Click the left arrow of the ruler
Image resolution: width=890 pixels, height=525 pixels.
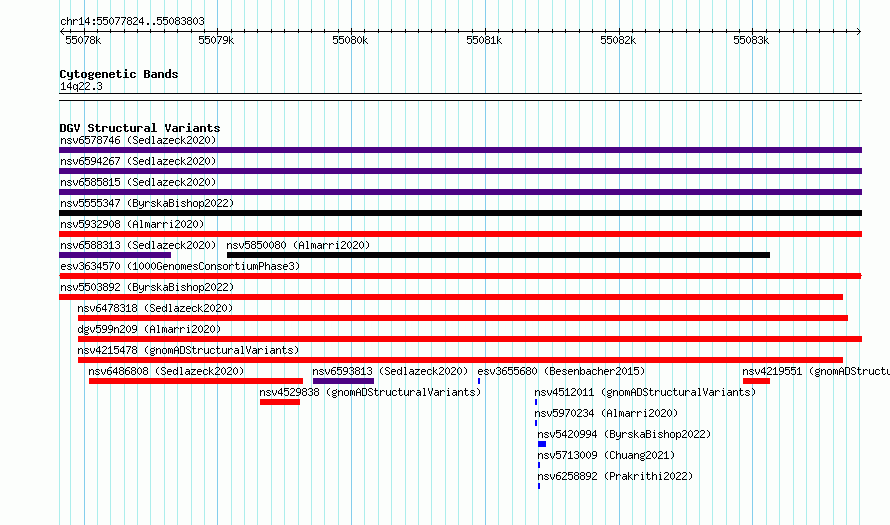(x=62, y=31)
